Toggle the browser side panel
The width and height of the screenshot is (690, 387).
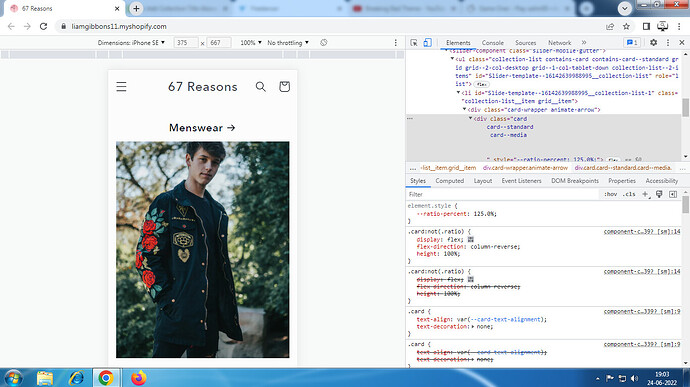[646, 26]
